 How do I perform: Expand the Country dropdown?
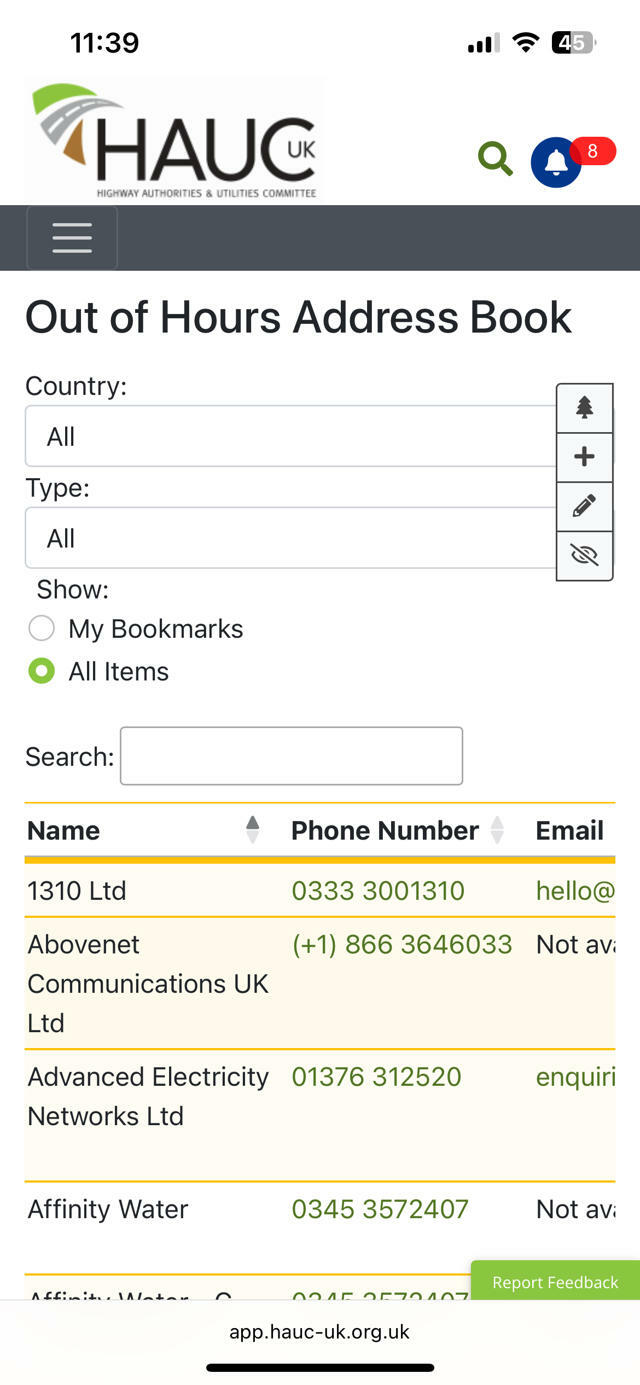click(x=290, y=436)
